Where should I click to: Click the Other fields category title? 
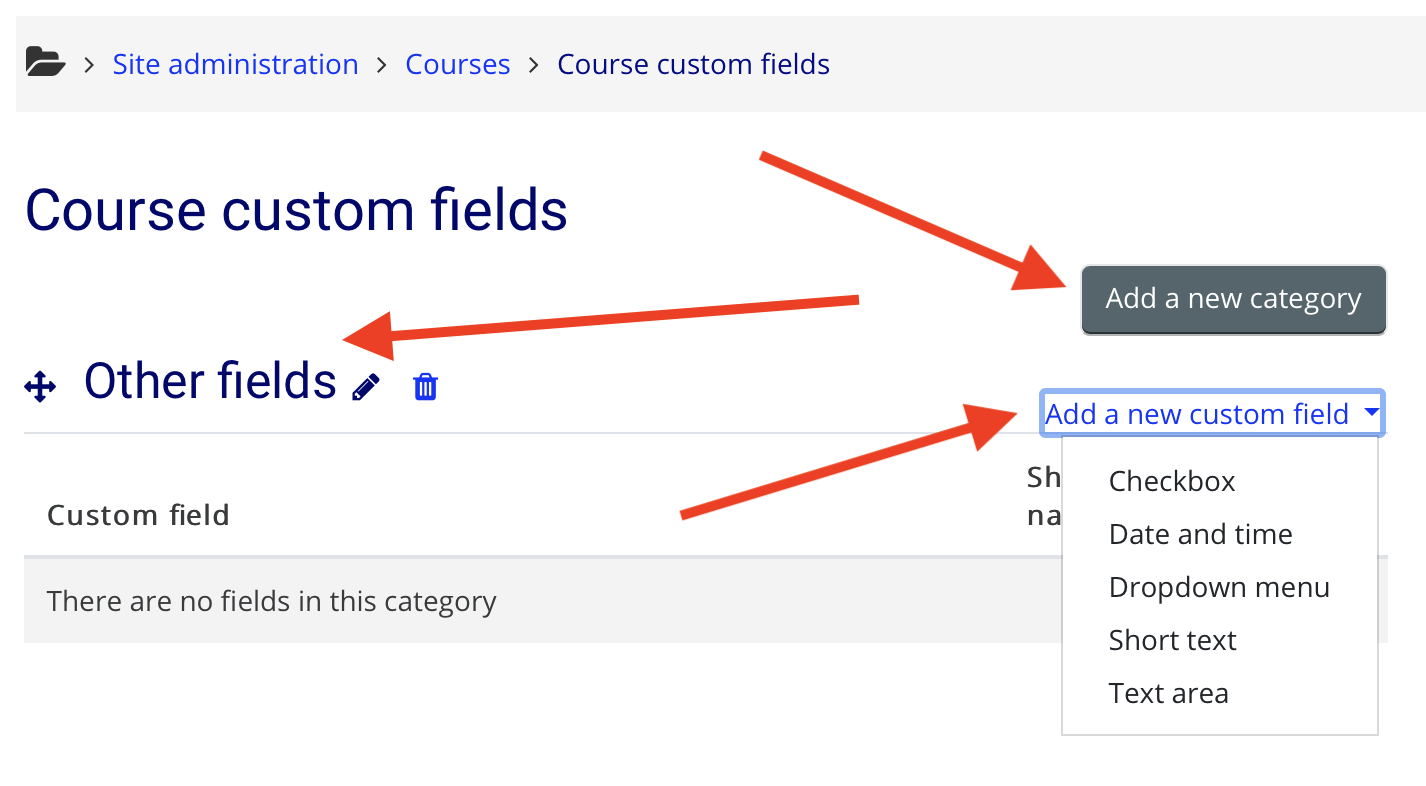[209, 380]
